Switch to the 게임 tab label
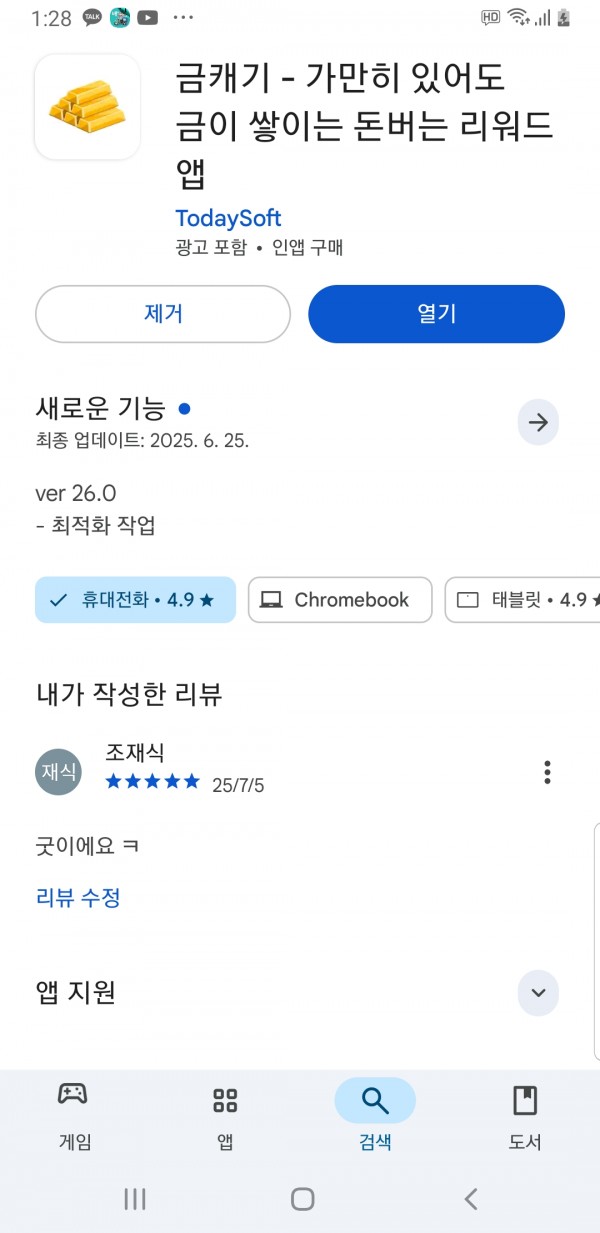600x1233 pixels. coord(75,1142)
